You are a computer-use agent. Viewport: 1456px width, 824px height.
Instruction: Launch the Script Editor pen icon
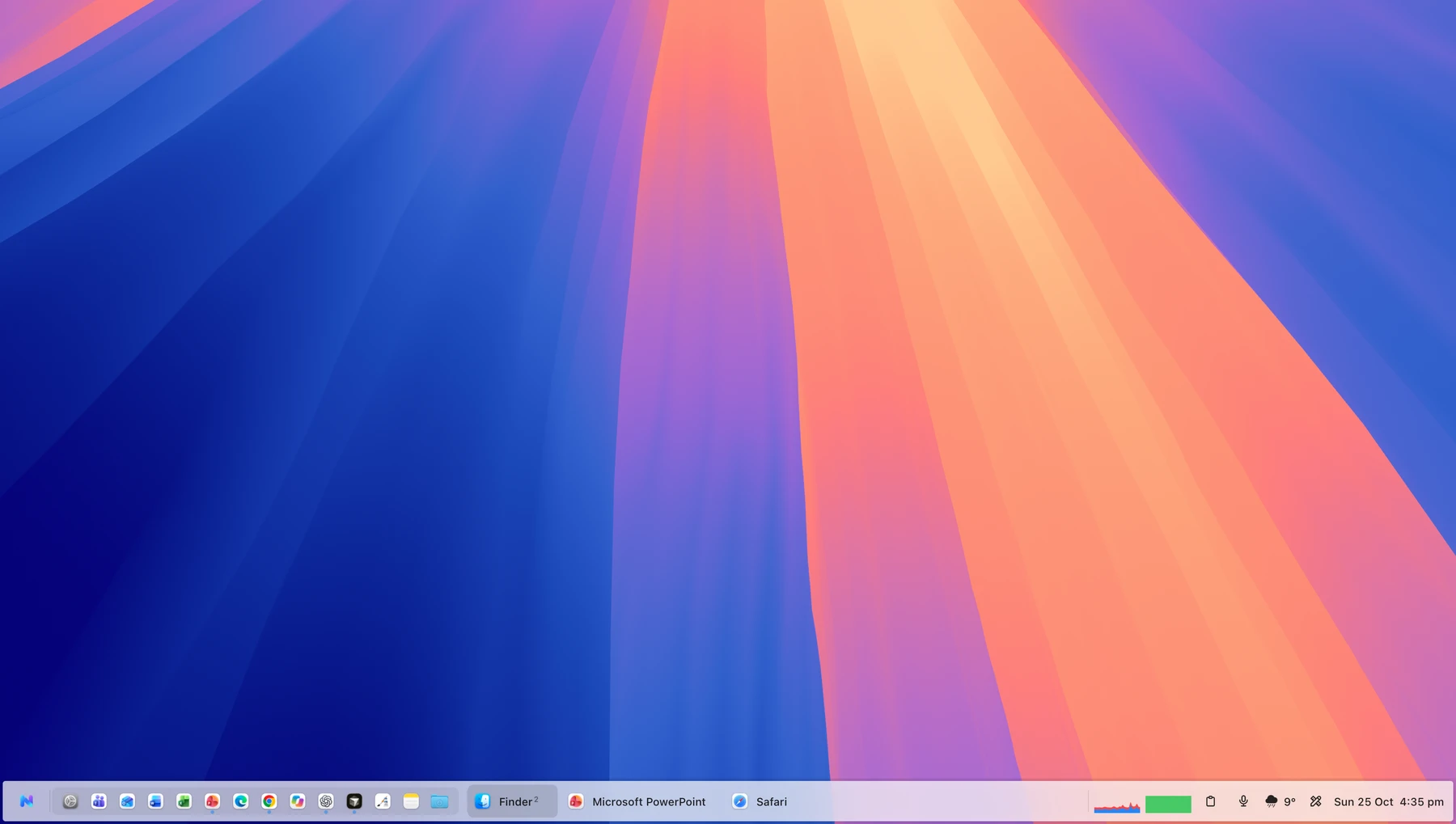click(x=383, y=801)
